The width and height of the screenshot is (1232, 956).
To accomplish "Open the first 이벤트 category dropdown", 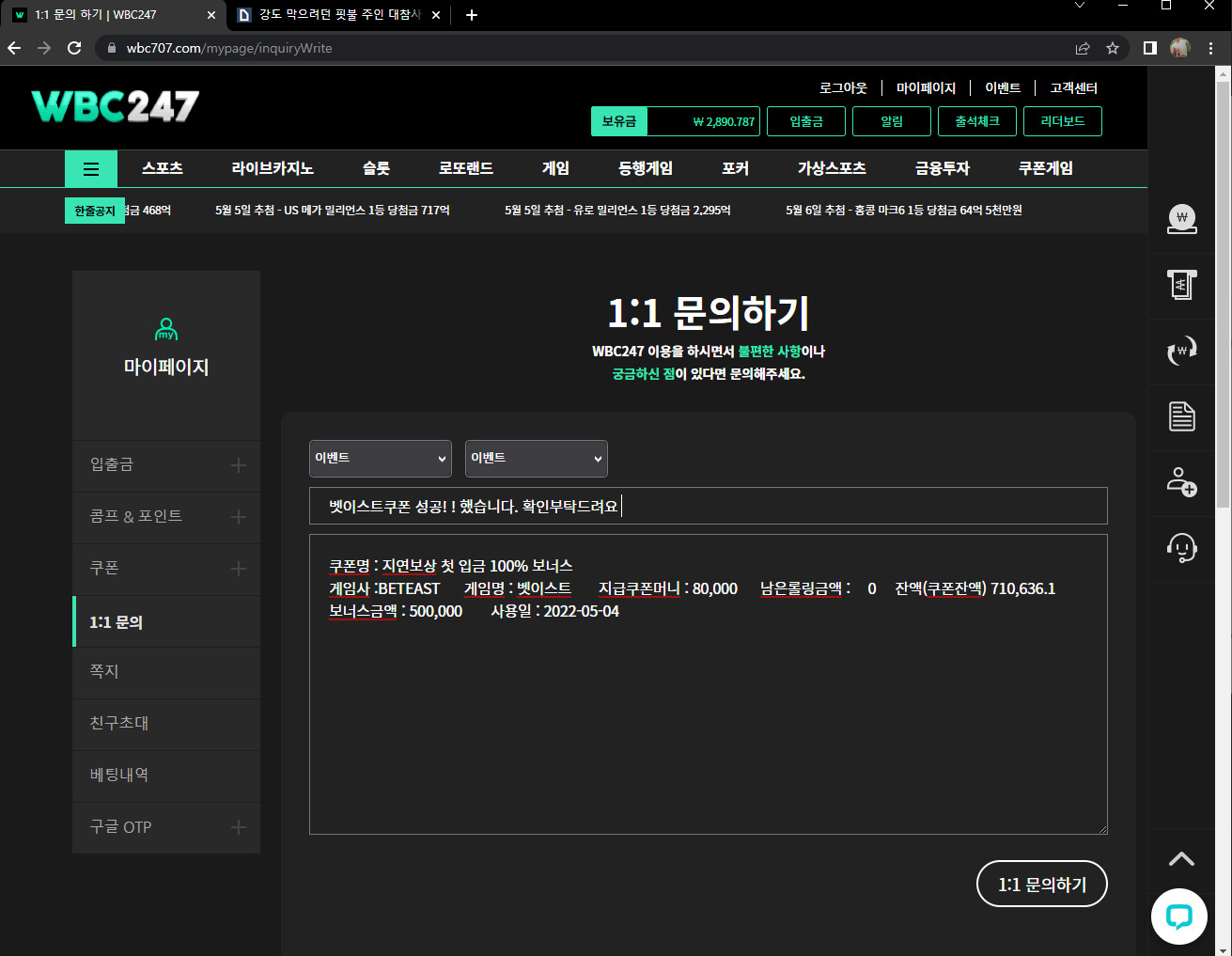I will point(381,459).
